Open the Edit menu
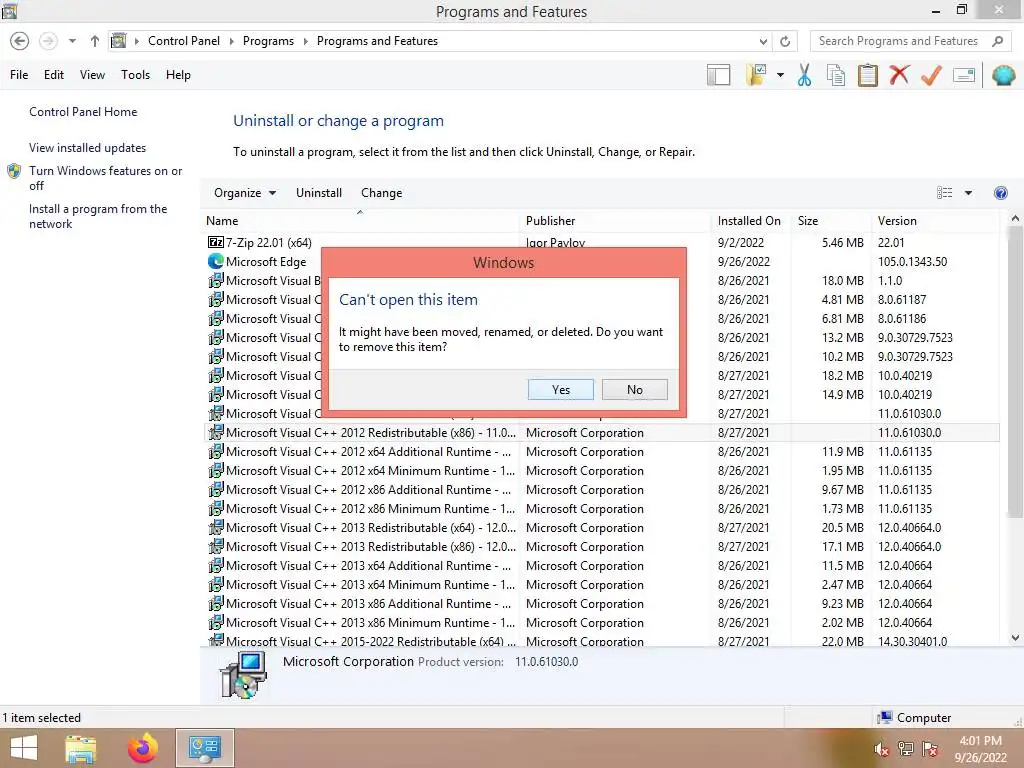The height and width of the screenshot is (768, 1024). tap(54, 75)
